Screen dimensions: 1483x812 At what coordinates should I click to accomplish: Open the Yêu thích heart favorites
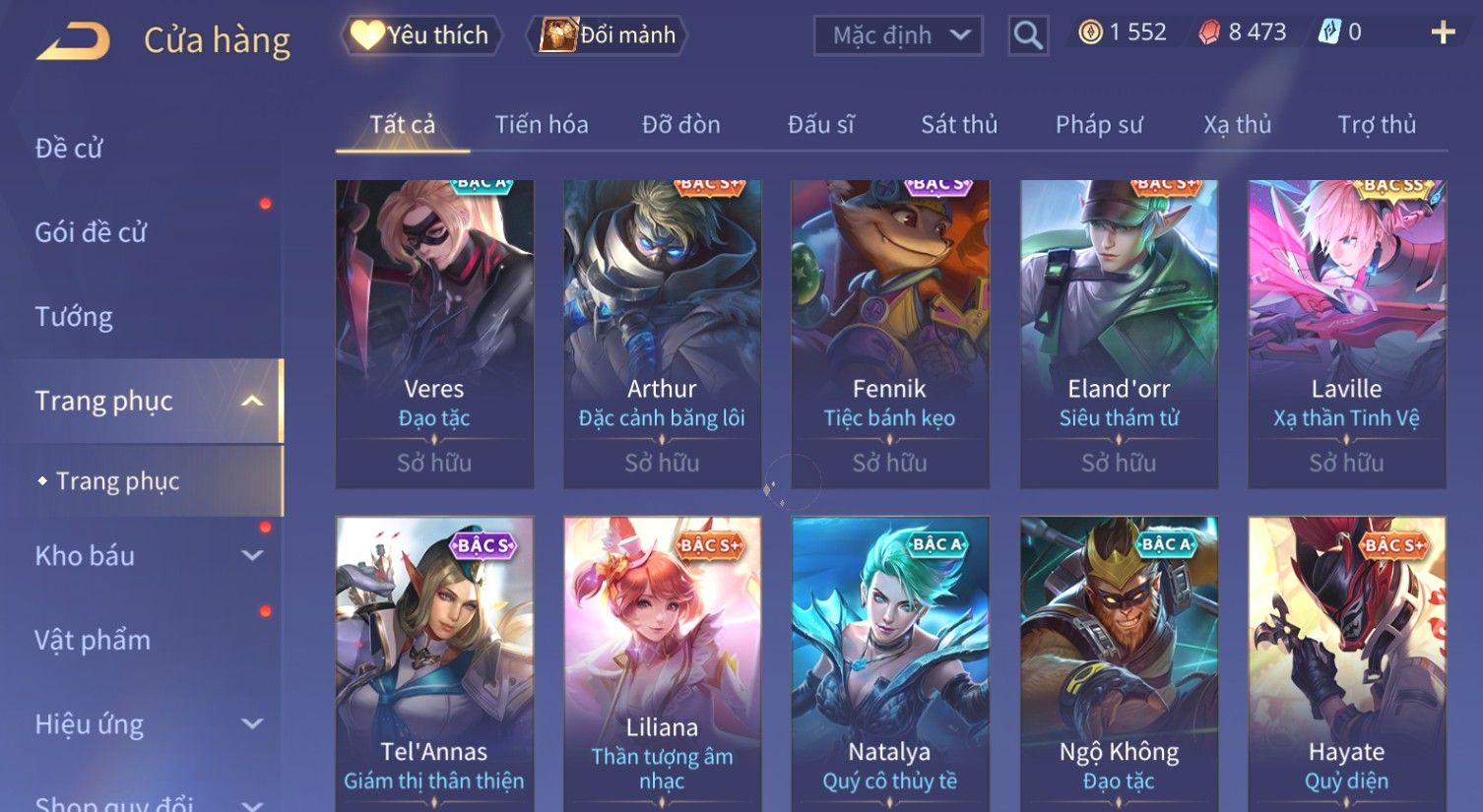(x=421, y=35)
